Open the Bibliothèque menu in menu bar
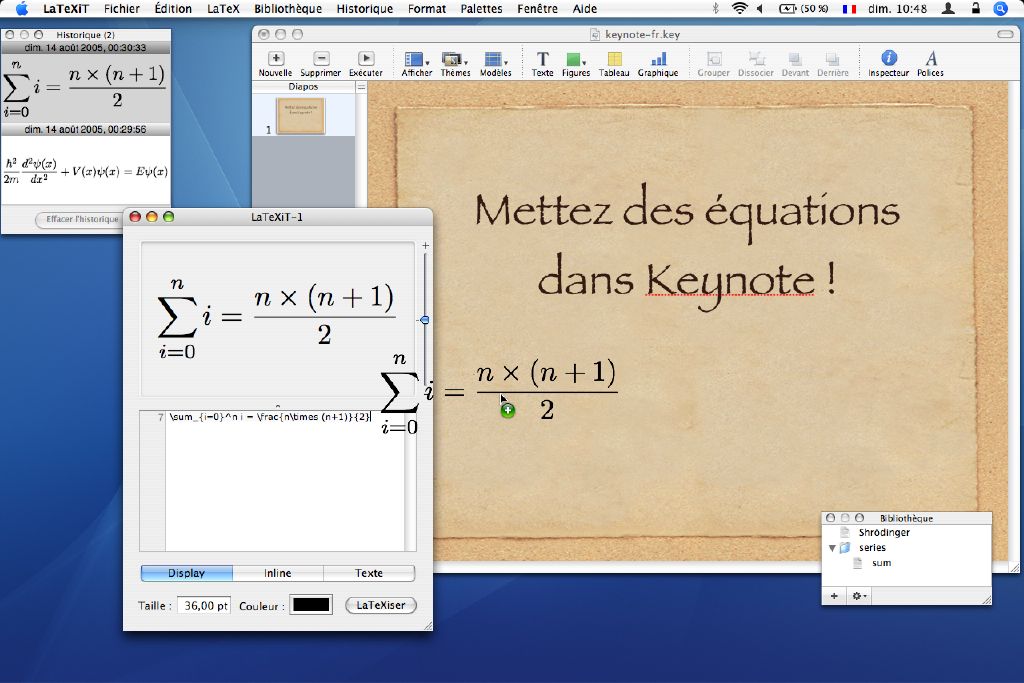The height and width of the screenshot is (683, 1024). click(288, 8)
